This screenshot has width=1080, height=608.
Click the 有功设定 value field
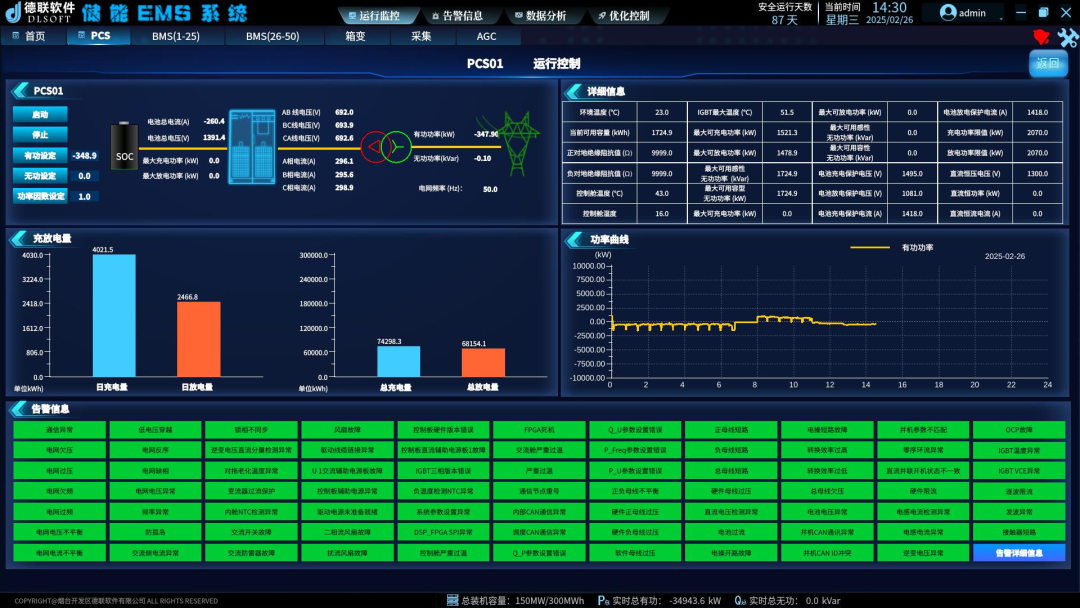tap(85, 155)
